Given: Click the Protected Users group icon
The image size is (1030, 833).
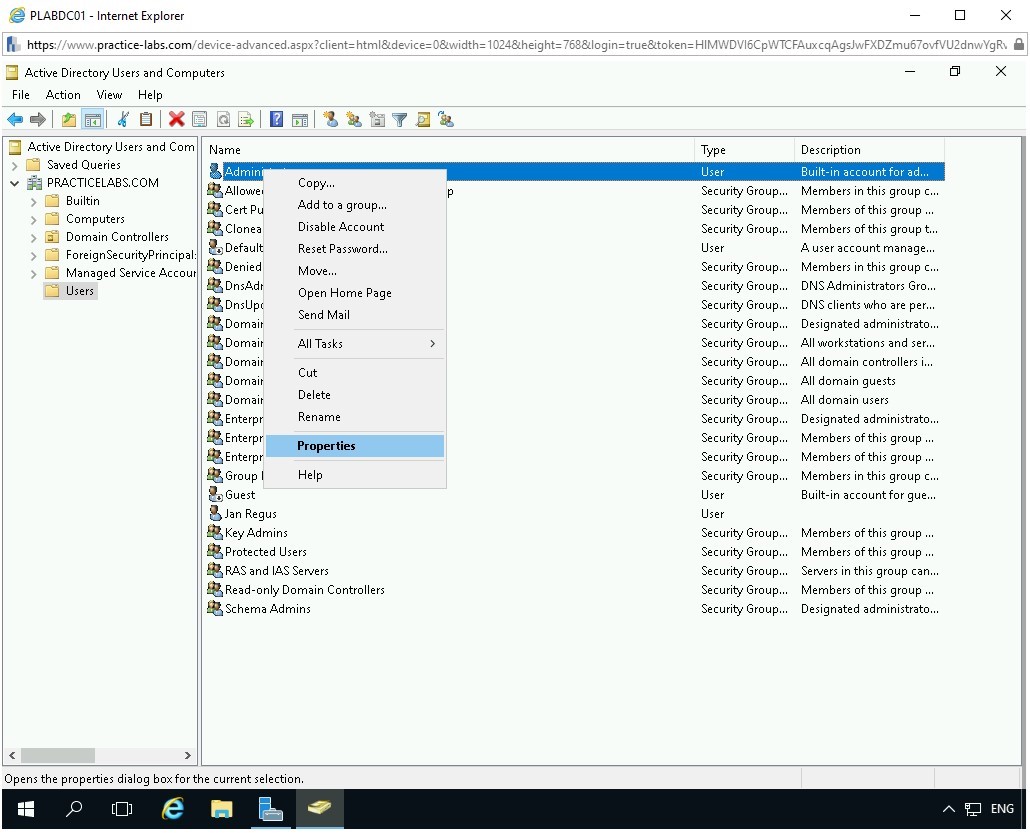Looking at the screenshot, I should [215, 551].
